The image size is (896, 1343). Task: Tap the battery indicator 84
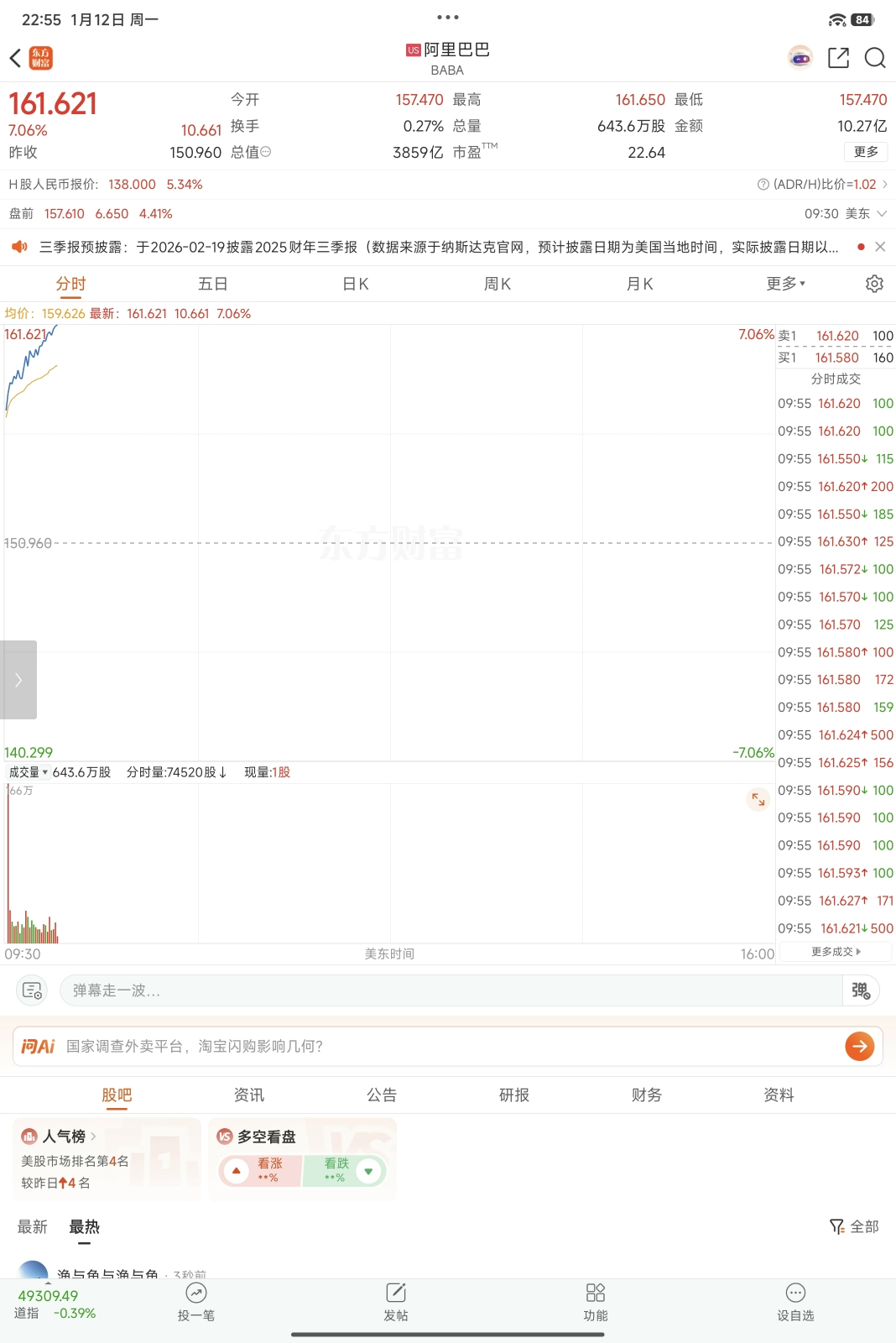(x=862, y=19)
